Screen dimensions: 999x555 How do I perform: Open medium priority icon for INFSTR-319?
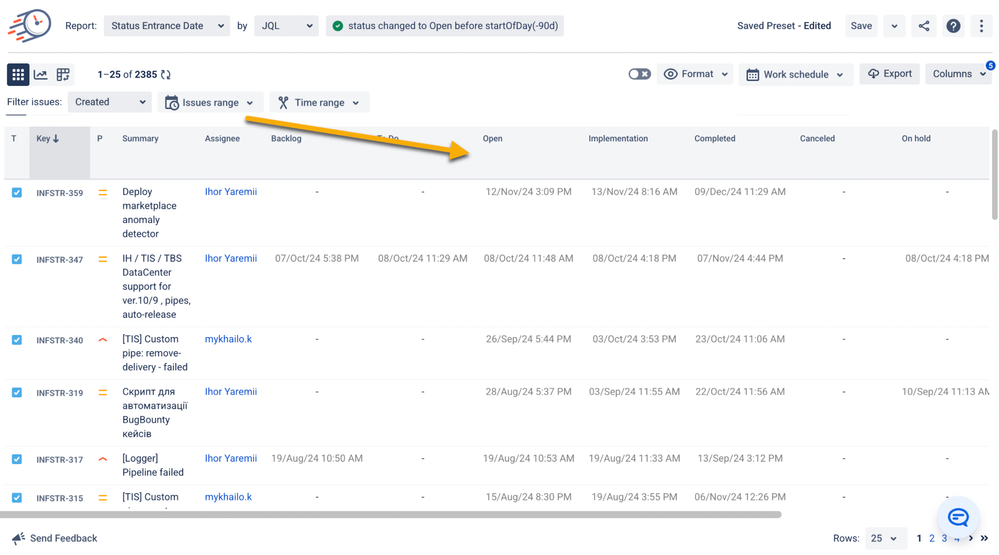[x=103, y=393]
